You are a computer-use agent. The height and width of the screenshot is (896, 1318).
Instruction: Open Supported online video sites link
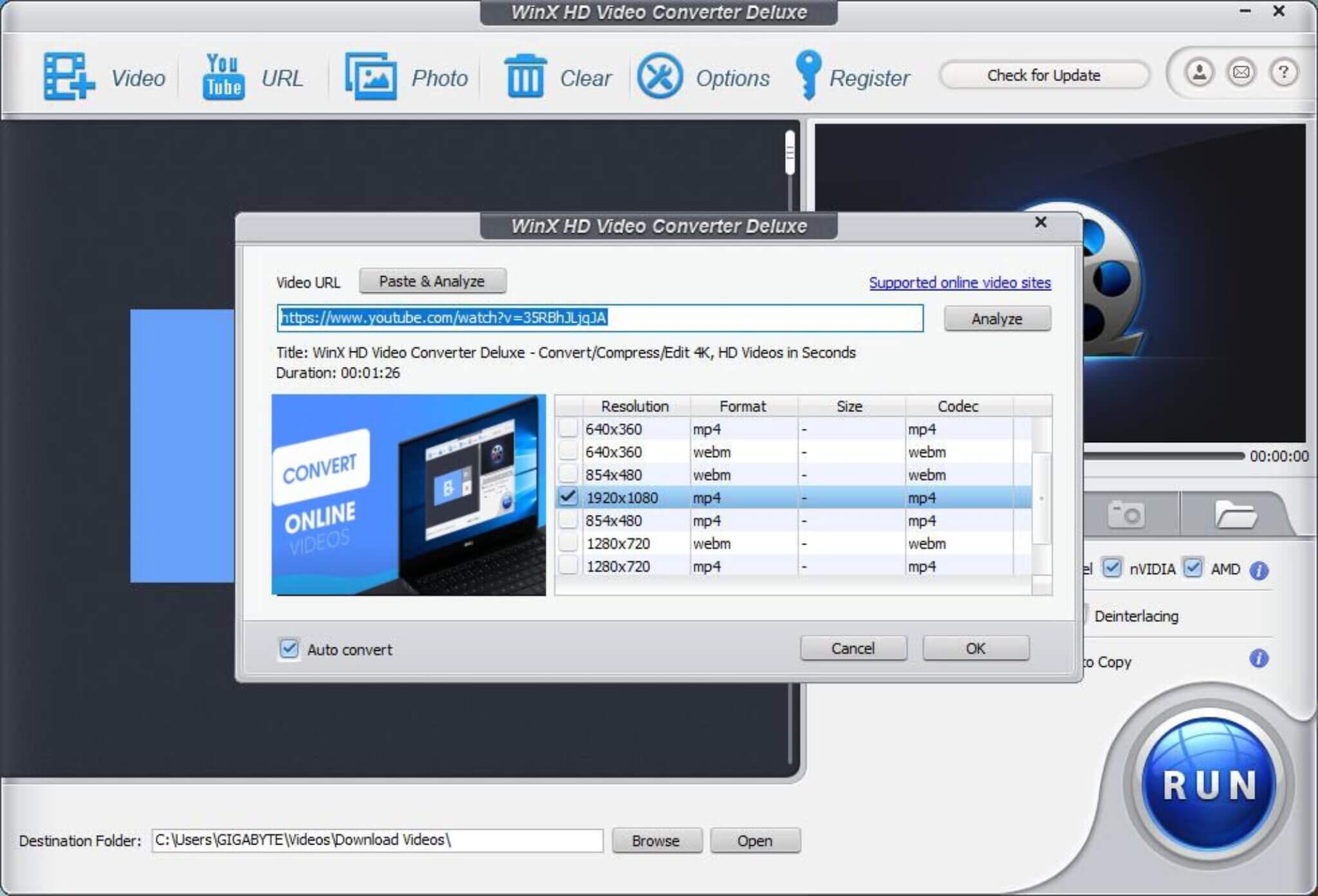click(x=960, y=283)
